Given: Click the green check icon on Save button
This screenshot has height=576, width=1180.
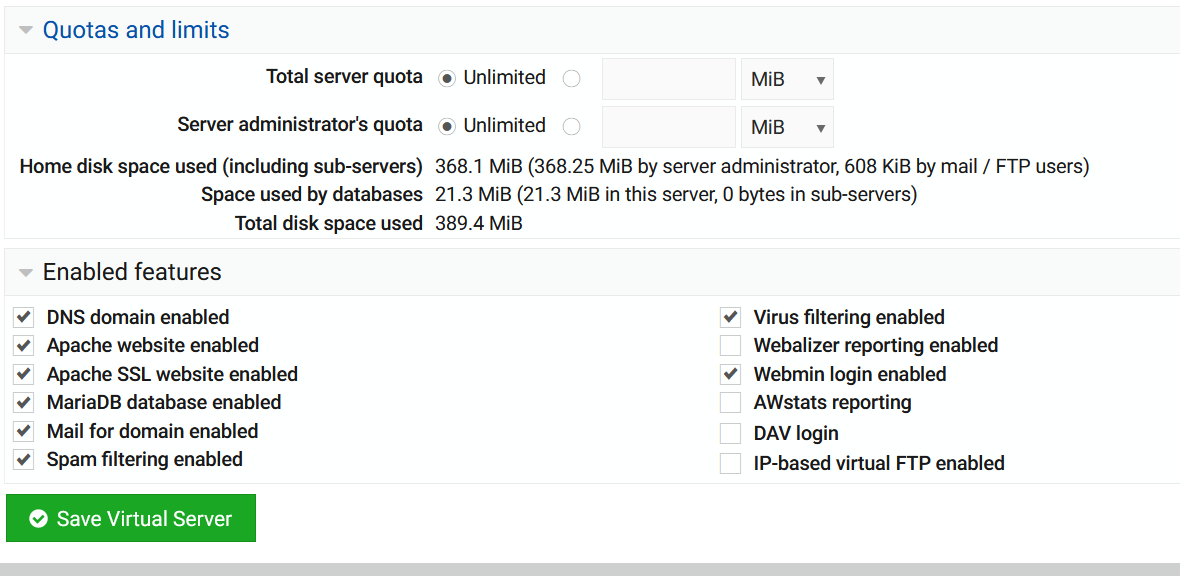Looking at the screenshot, I should click(x=38, y=518).
